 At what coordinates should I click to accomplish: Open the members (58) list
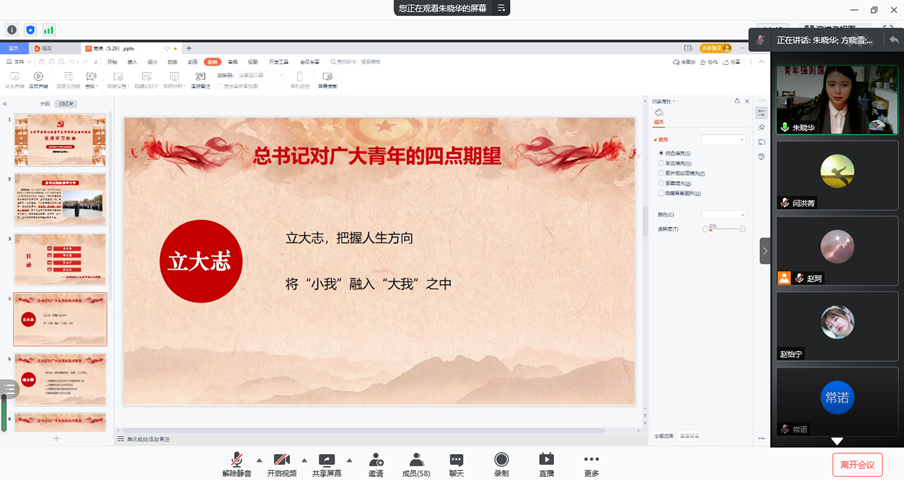(415, 460)
